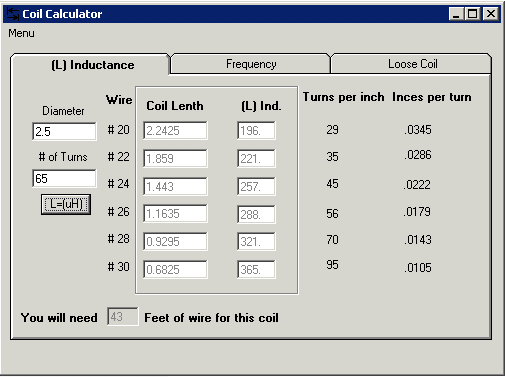Click turns per inch value 56
Viewport: 505px width, 377px height.
[332, 214]
